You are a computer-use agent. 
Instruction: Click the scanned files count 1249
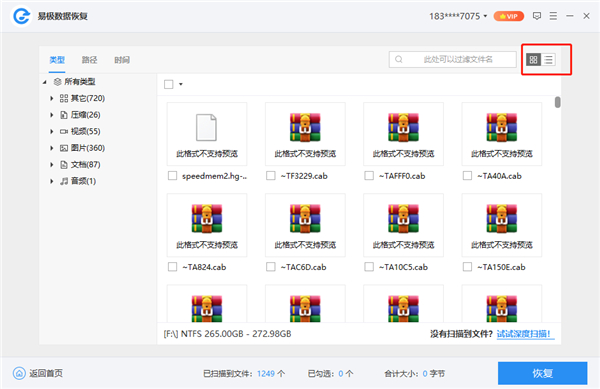tap(266, 374)
